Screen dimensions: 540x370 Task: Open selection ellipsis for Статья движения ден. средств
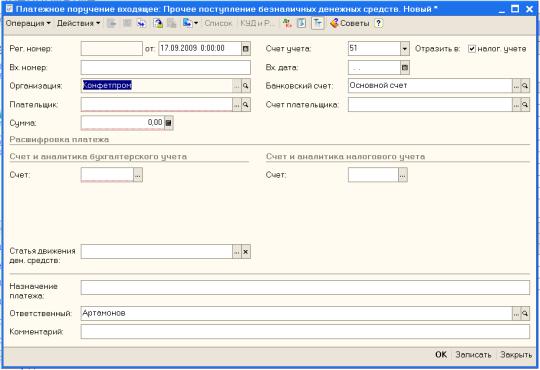click(x=237, y=252)
